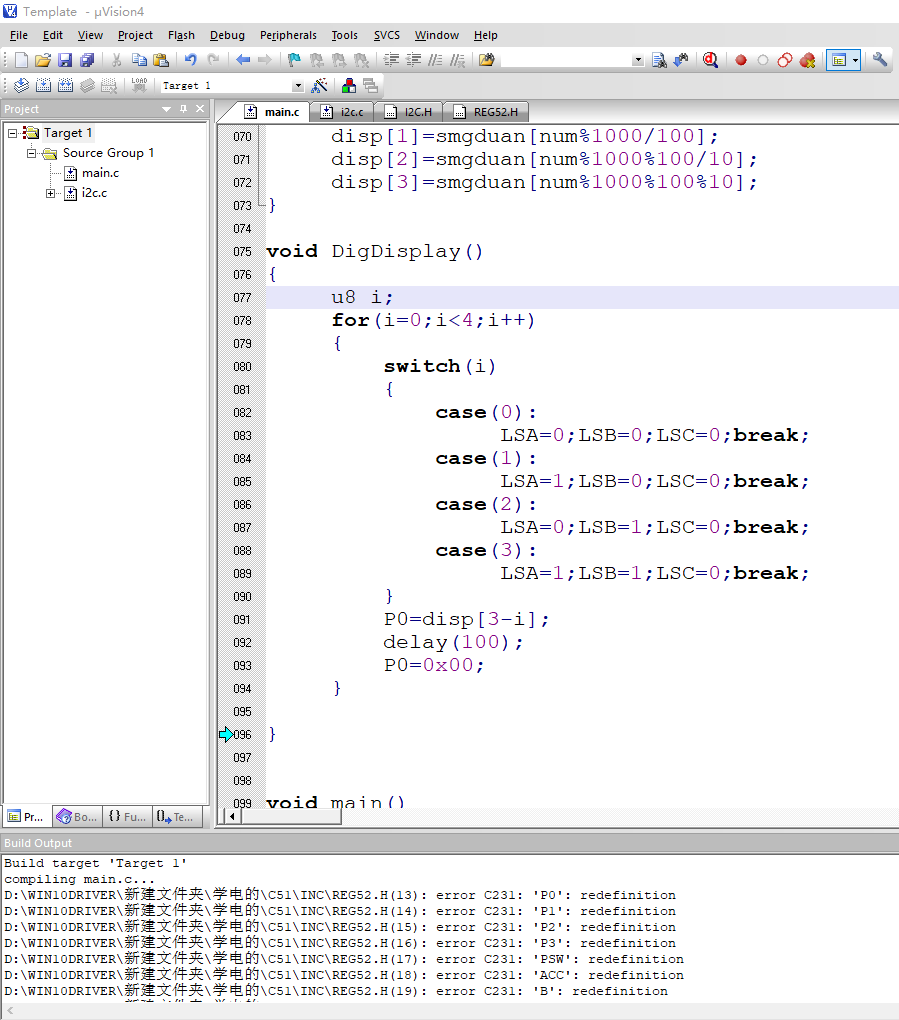Screen dimensions: 899x1020
Task: Open the Edit menu
Action: [x=53, y=35]
